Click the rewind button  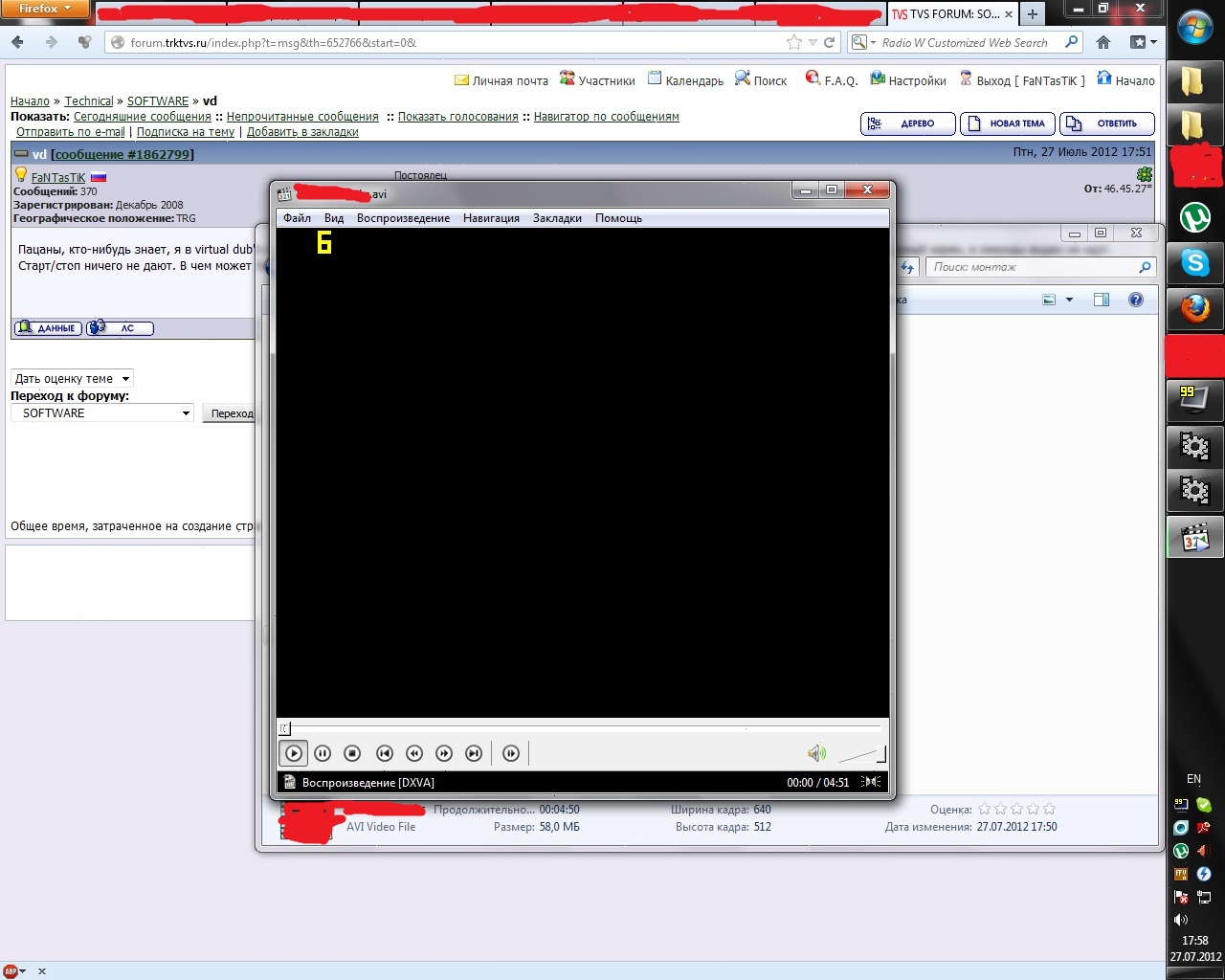pyautogui.click(x=414, y=753)
